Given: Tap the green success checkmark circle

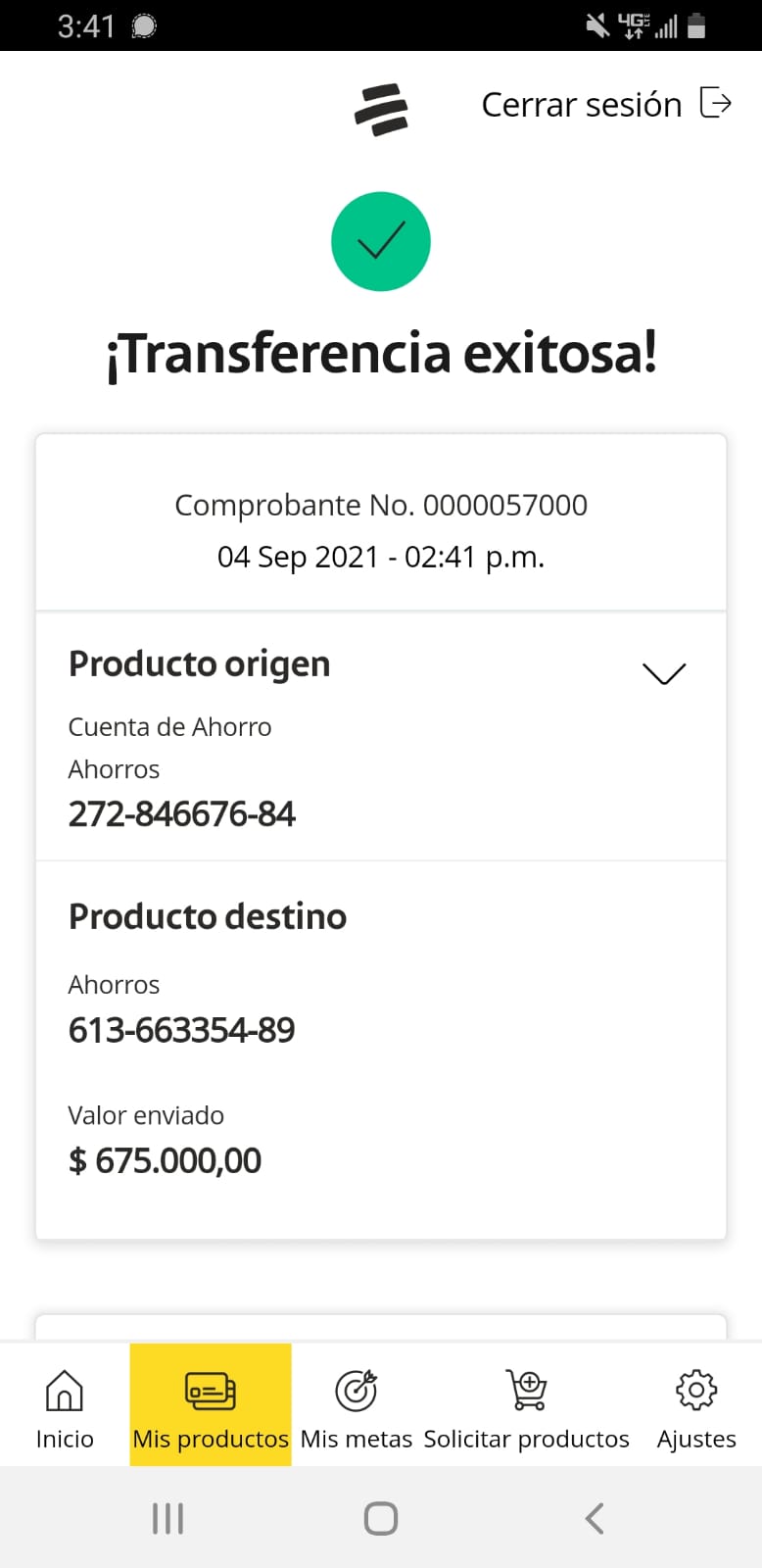Looking at the screenshot, I should 381,241.
